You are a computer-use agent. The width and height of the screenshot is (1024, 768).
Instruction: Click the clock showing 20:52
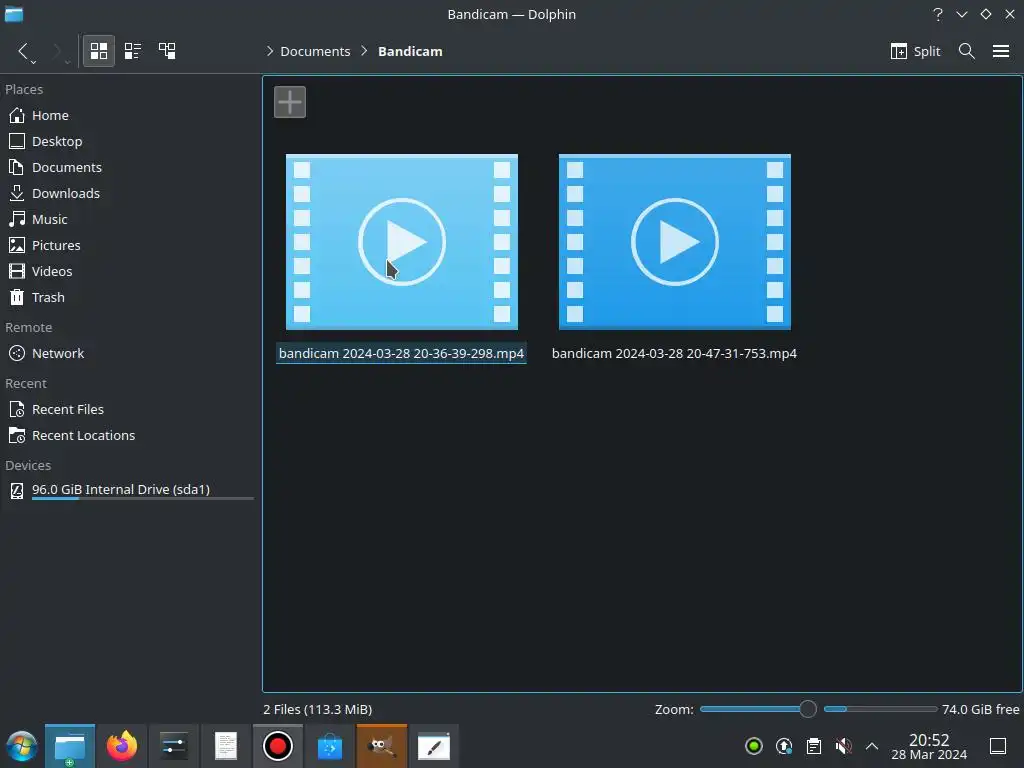[x=929, y=746]
